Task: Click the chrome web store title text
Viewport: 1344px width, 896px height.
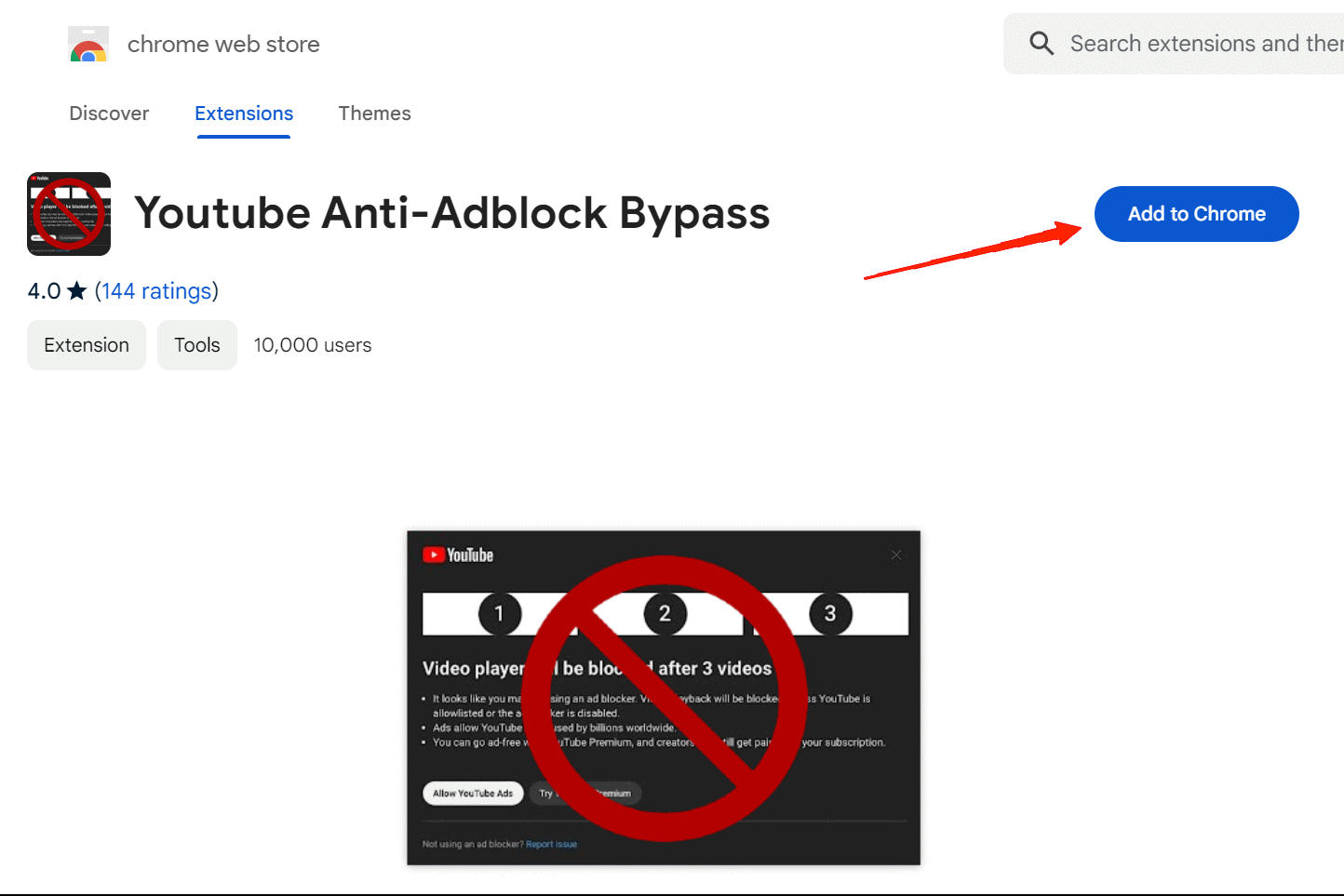Action: pos(223,44)
